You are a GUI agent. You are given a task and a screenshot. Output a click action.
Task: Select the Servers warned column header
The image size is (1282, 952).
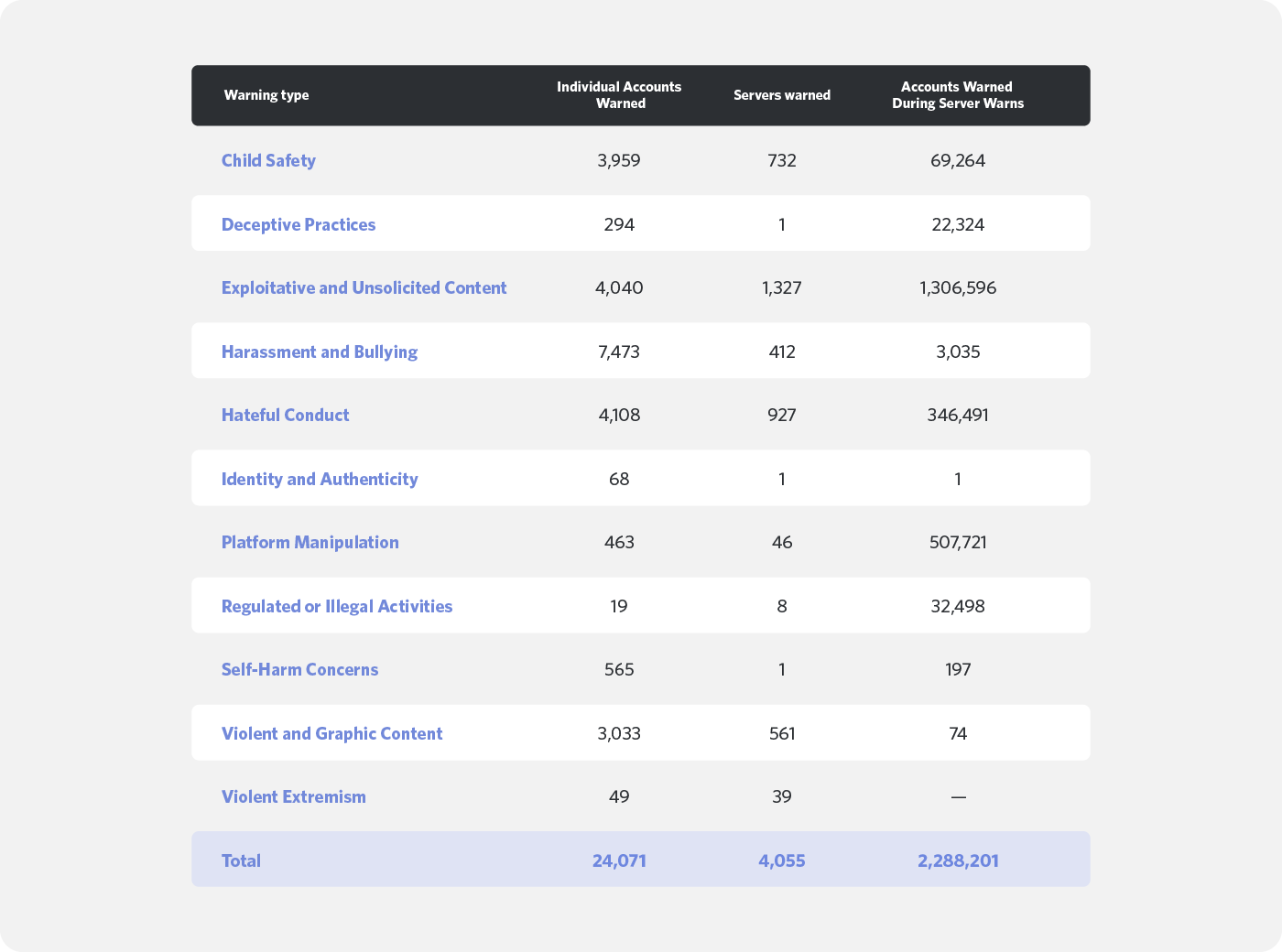click(782, 95)
